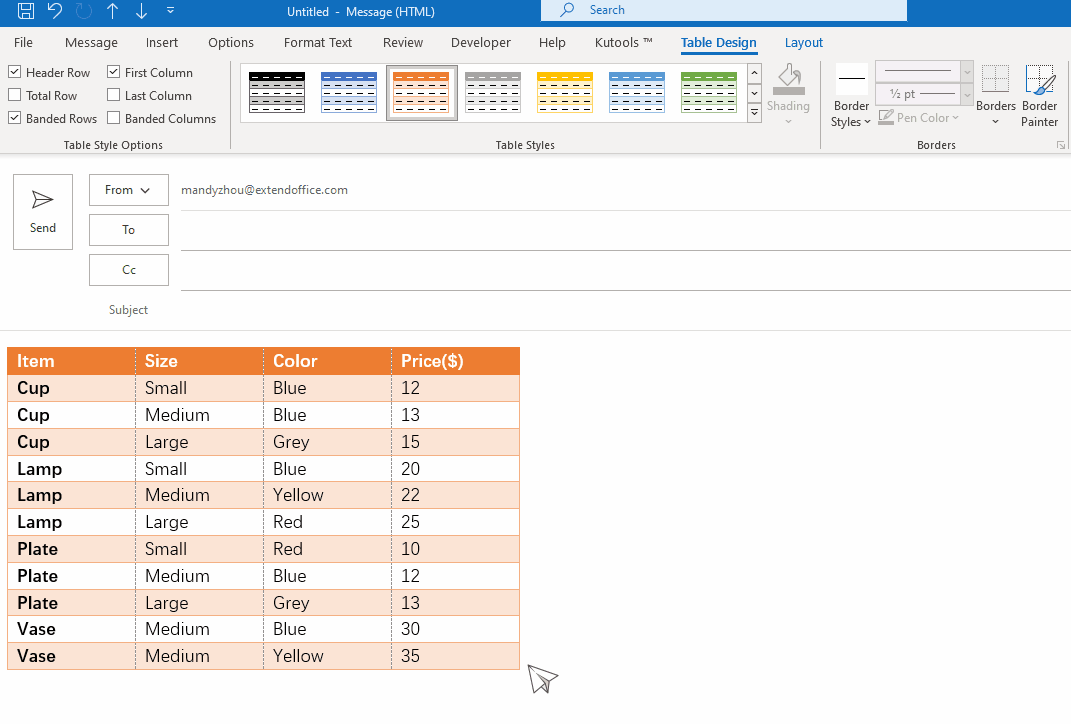Select the half-point pen weight control

(x=917, y=93)
